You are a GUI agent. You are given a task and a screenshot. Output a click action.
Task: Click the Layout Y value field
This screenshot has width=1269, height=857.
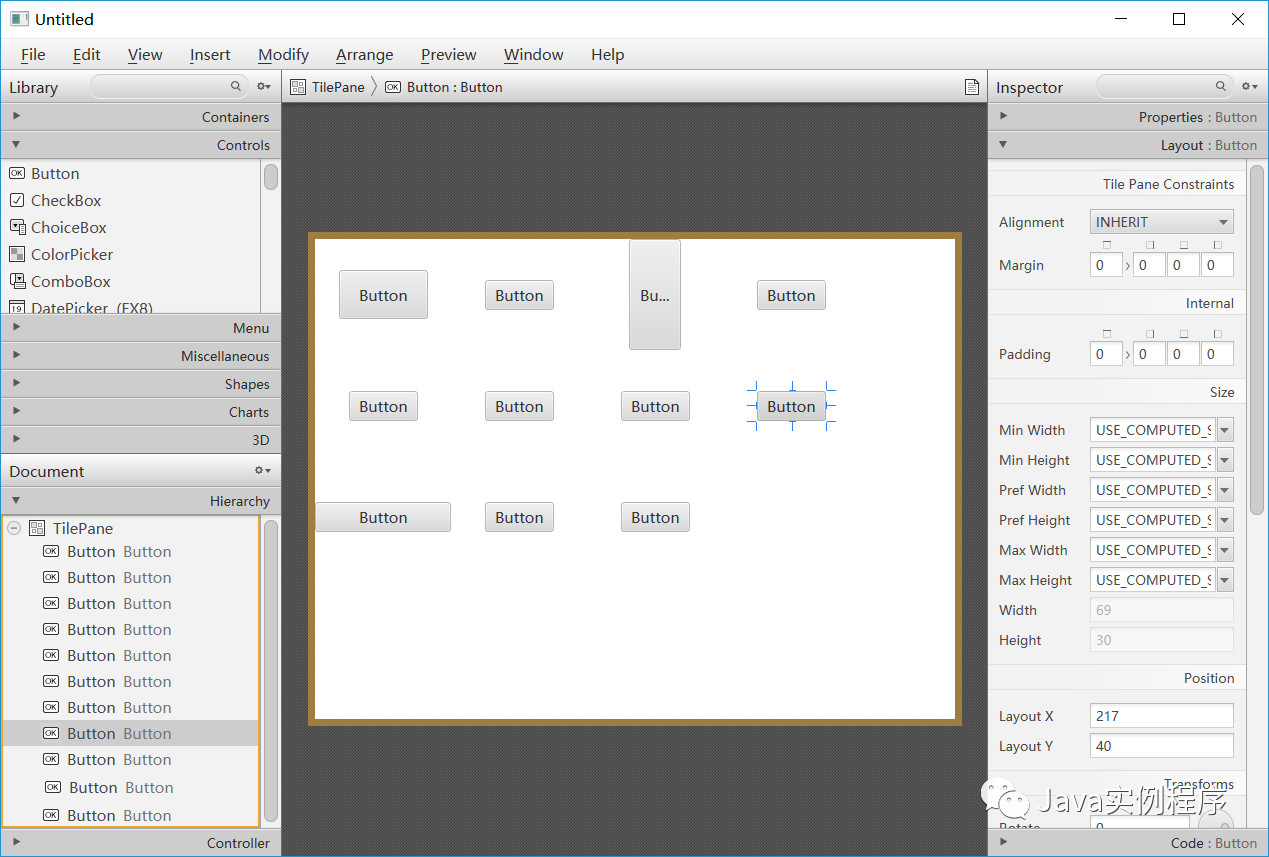click(1161, 746)
